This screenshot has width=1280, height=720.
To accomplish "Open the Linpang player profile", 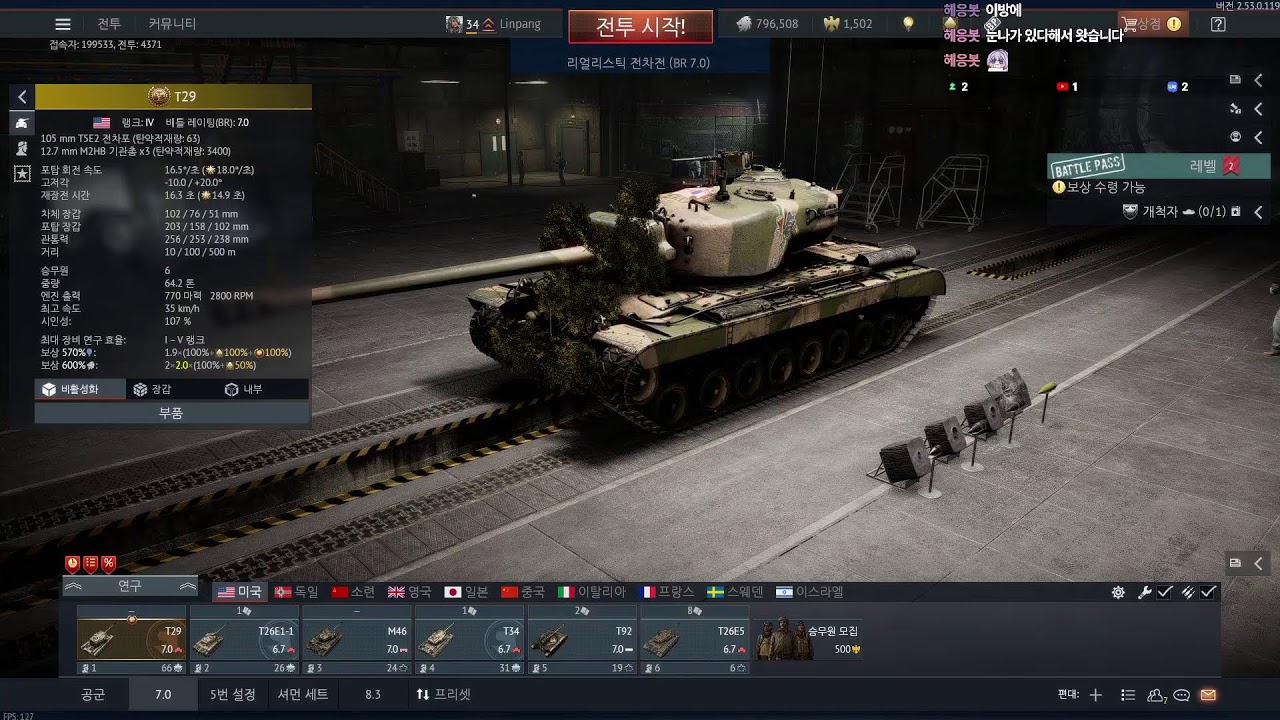I will 494,24.
